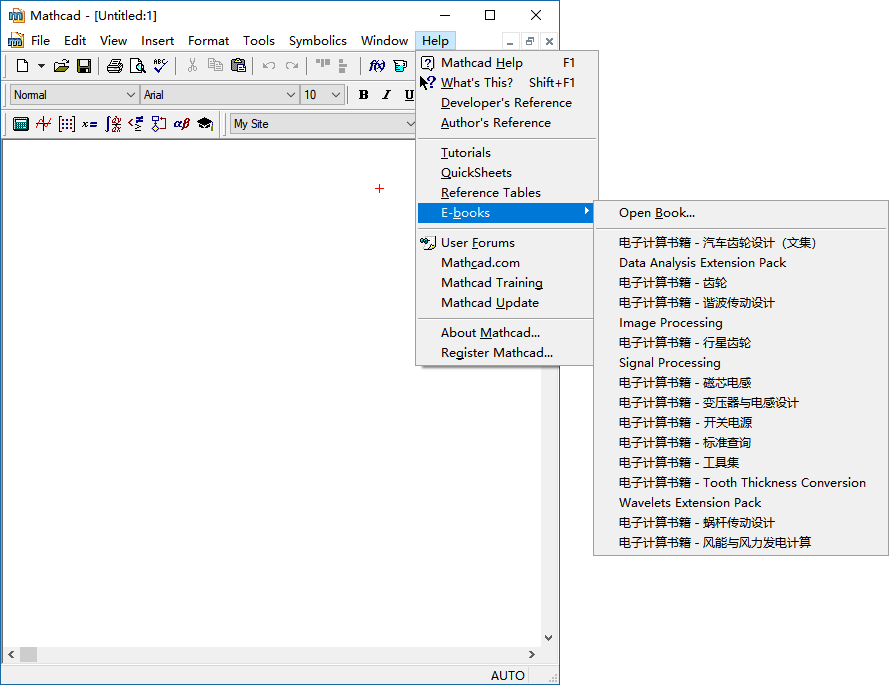The image size is (889, 685).
Task: Create a new worksheet with the New icon
Action: (x=22, y=66)
